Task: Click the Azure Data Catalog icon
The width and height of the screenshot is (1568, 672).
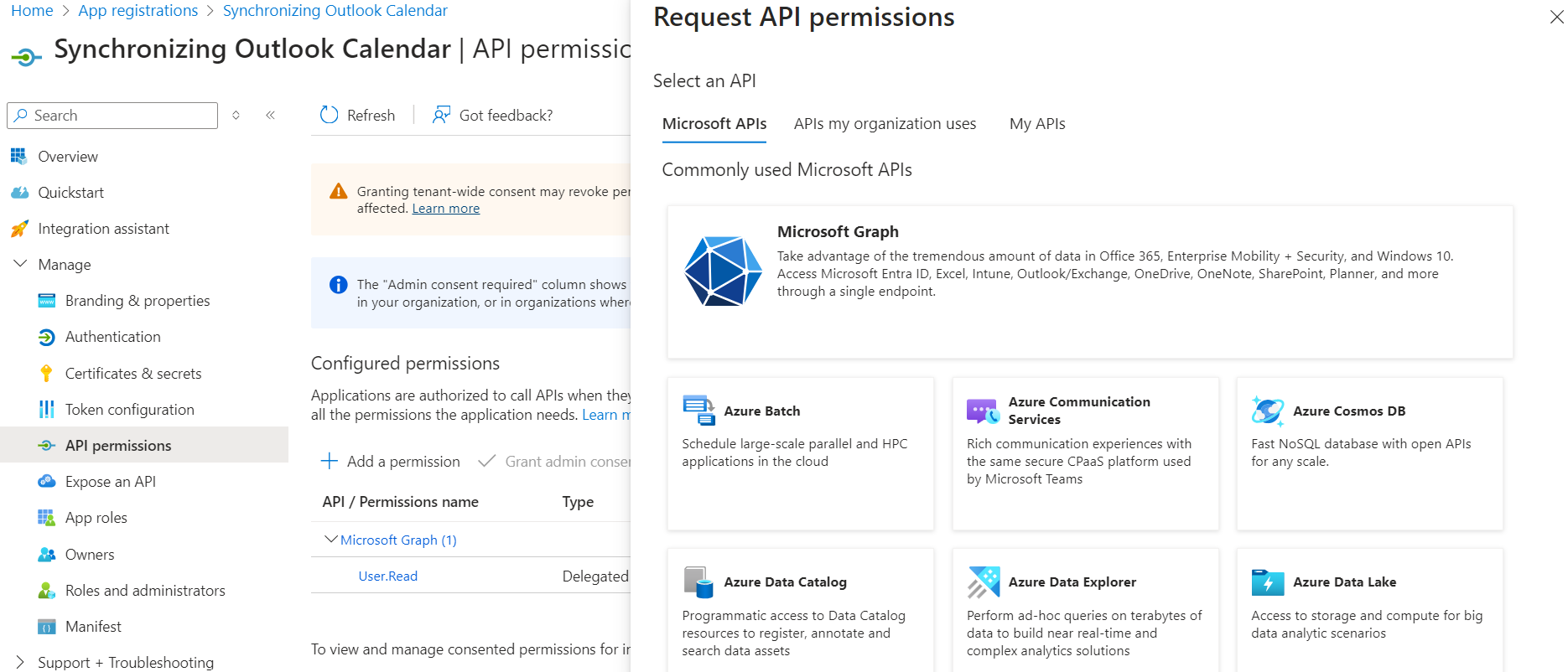Action: click(x=698, y=582)
